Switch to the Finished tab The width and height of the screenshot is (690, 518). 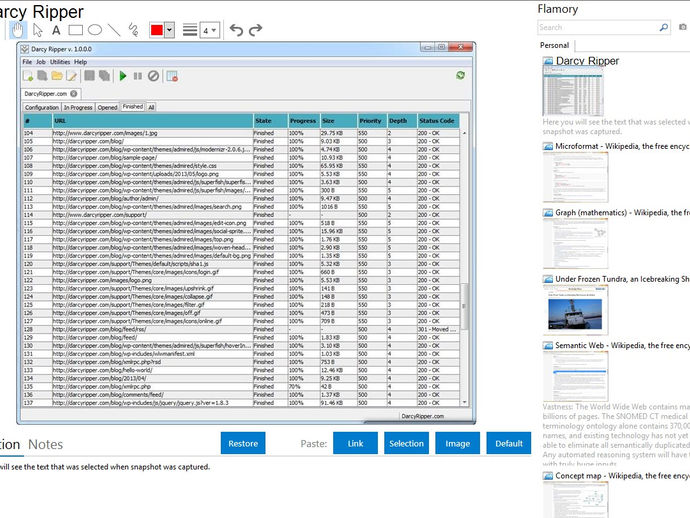pos(132,107)
